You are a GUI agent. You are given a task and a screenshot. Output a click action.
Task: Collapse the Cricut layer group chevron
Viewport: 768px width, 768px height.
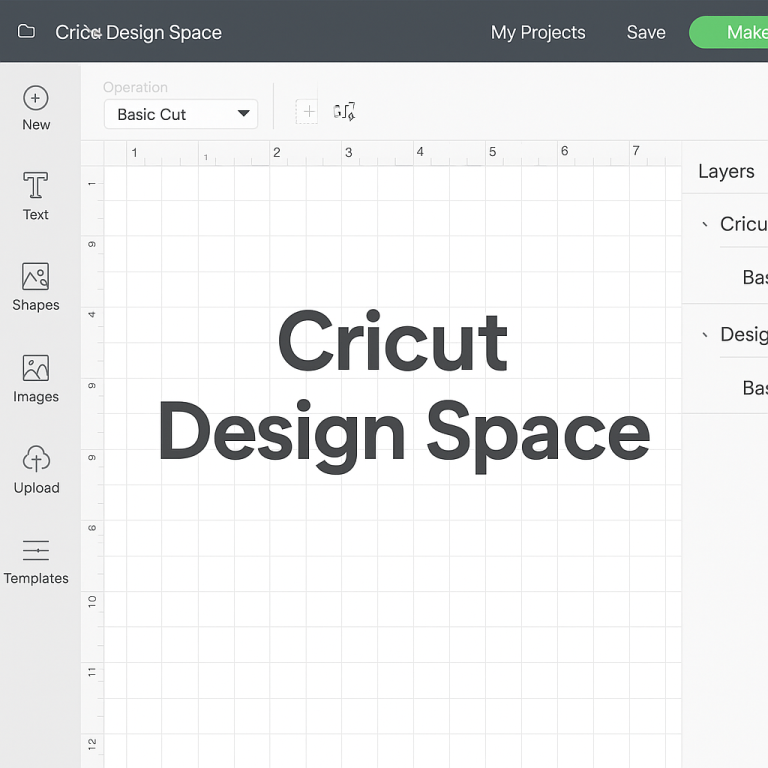pos(705,224)
